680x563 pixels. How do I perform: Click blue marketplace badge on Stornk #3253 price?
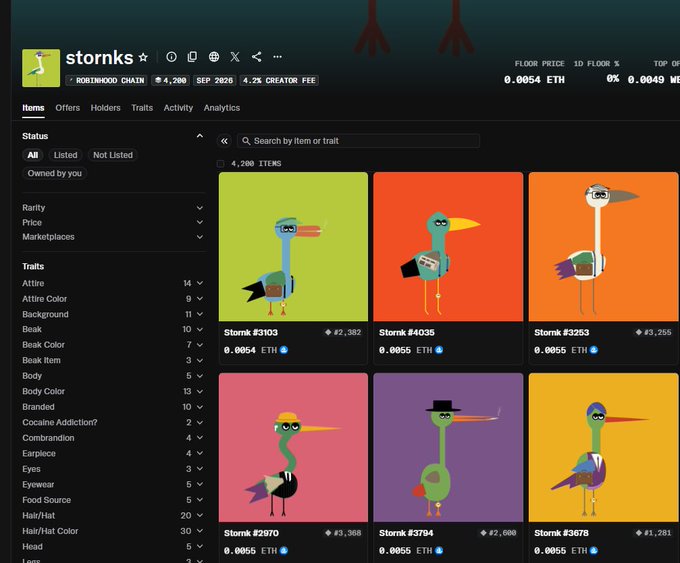tap(594, 350)
